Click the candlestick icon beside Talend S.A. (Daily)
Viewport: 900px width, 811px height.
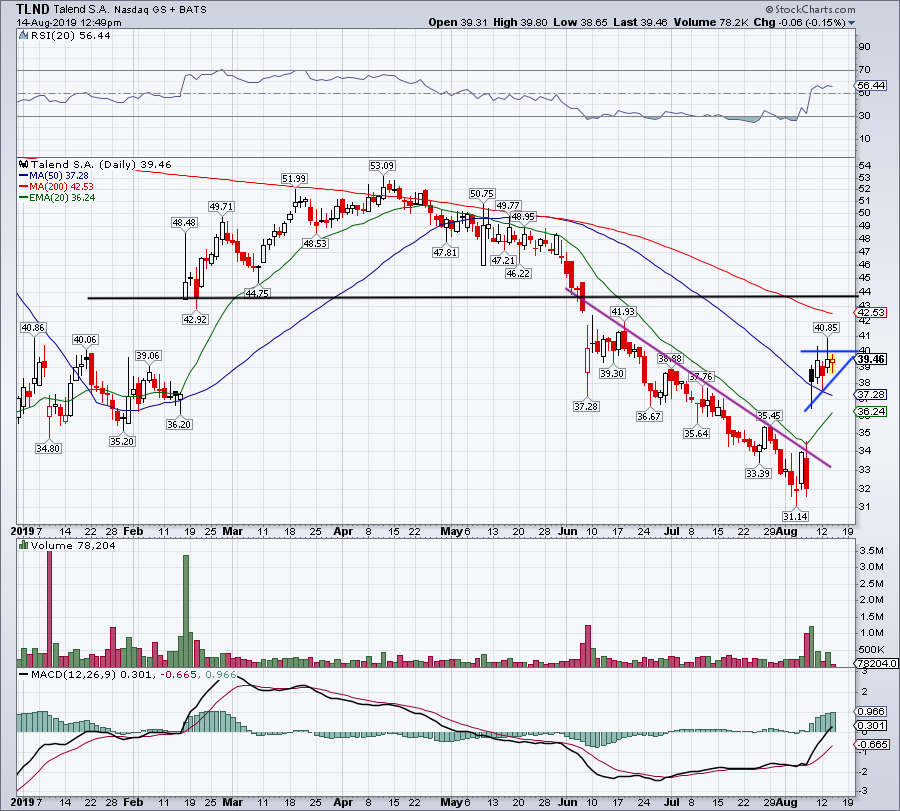pos(24,165)
